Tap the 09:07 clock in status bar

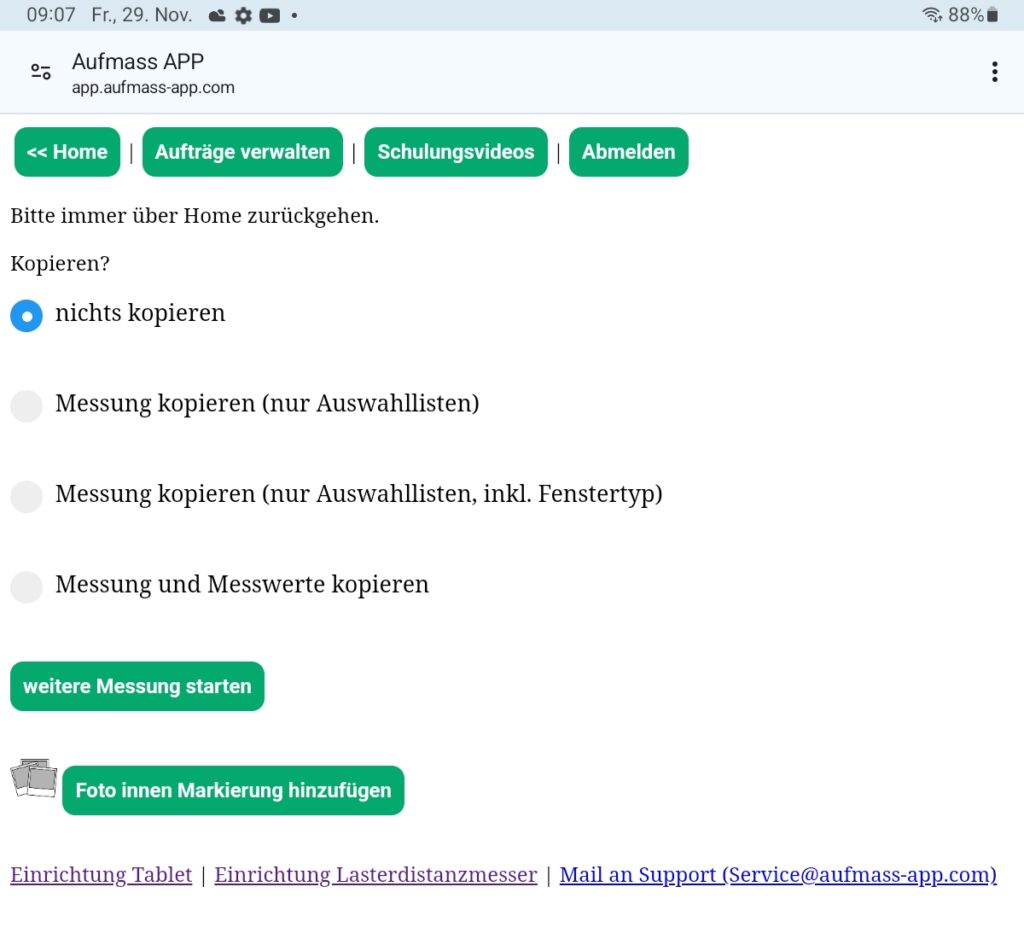(x=51, y=15)
